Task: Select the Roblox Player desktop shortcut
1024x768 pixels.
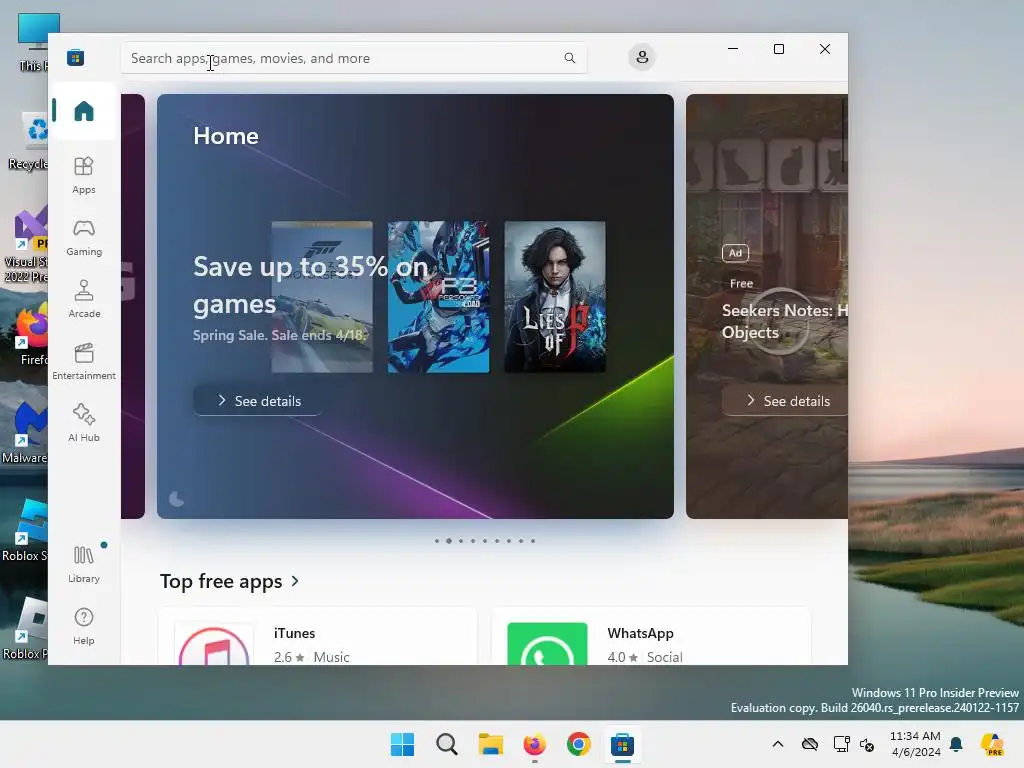Action: (x=25, y=628)
